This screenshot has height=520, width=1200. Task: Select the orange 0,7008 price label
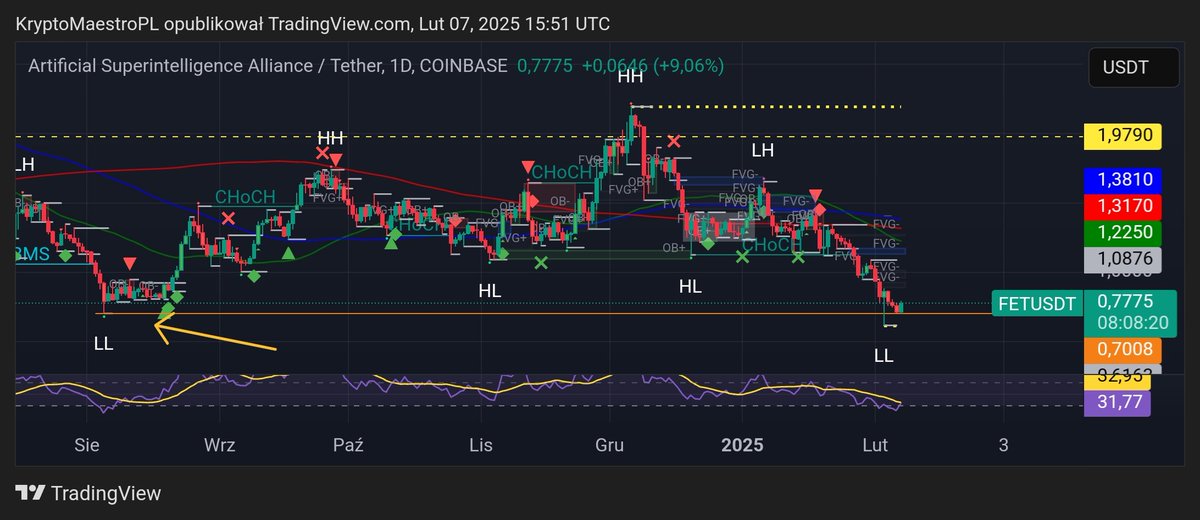[1122, 350]
